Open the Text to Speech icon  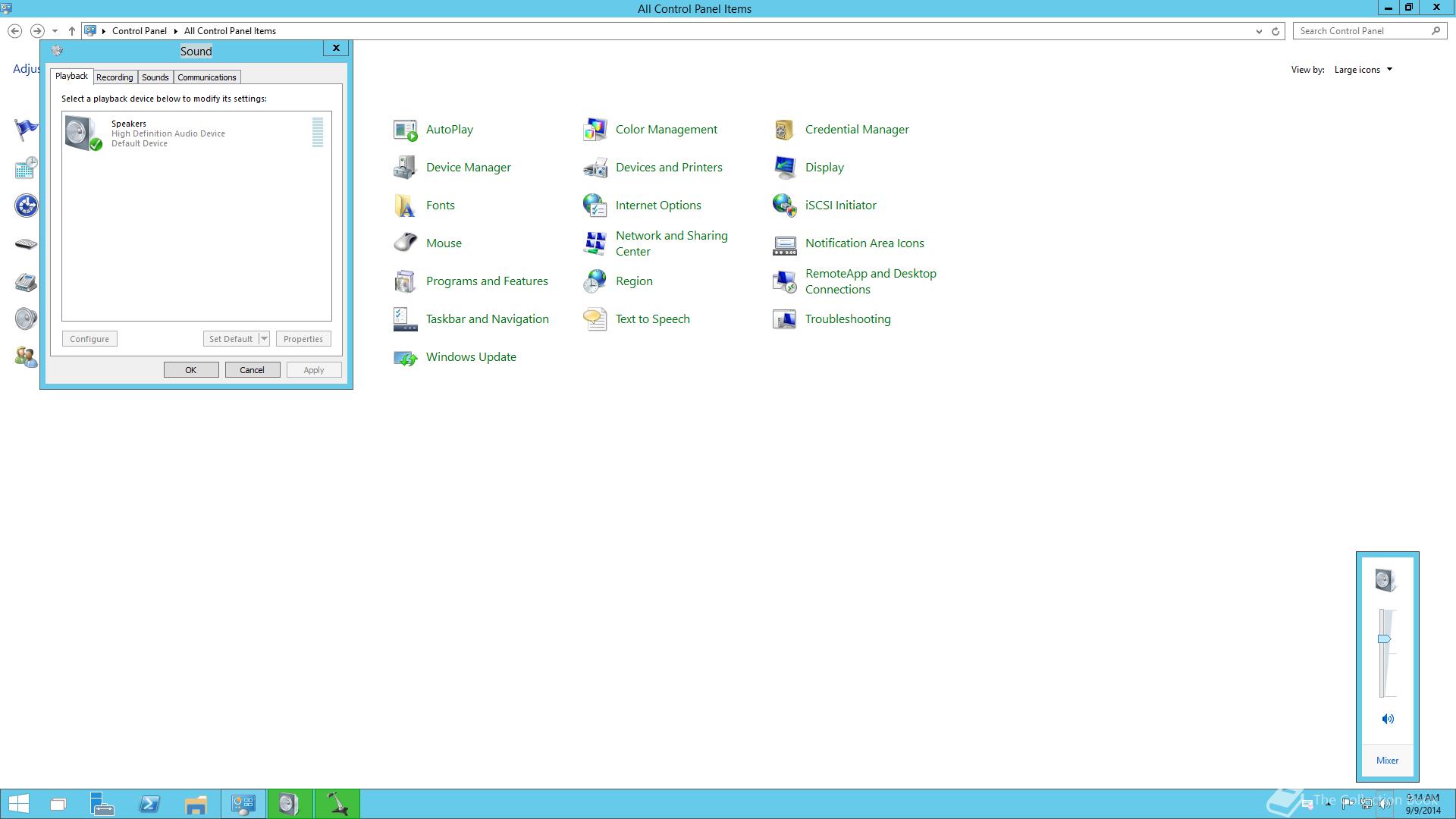pyautogui.click(x=595, y=319)
